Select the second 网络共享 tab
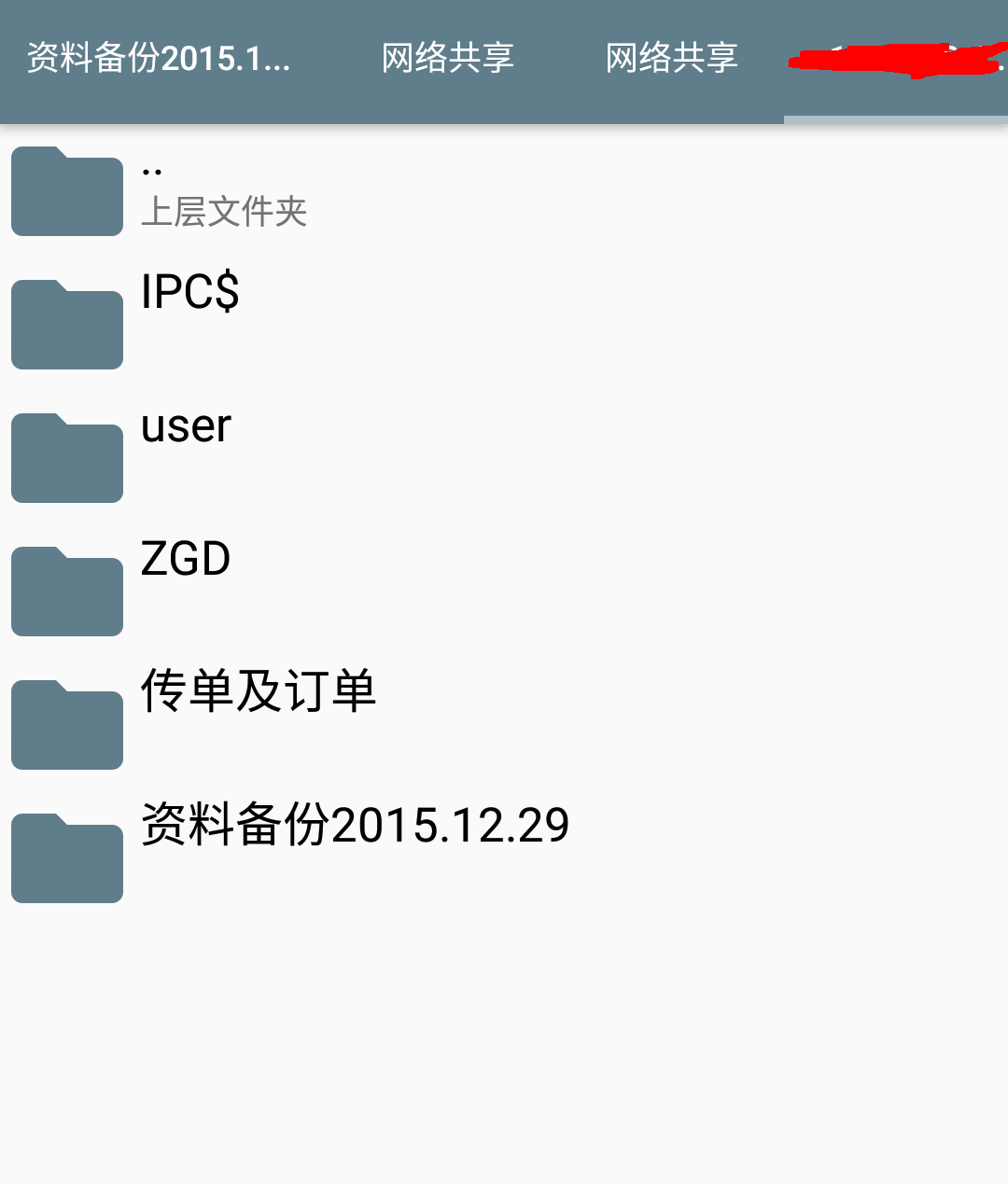Screen dimensions: 1008x1184 click(x=672, y=58)
